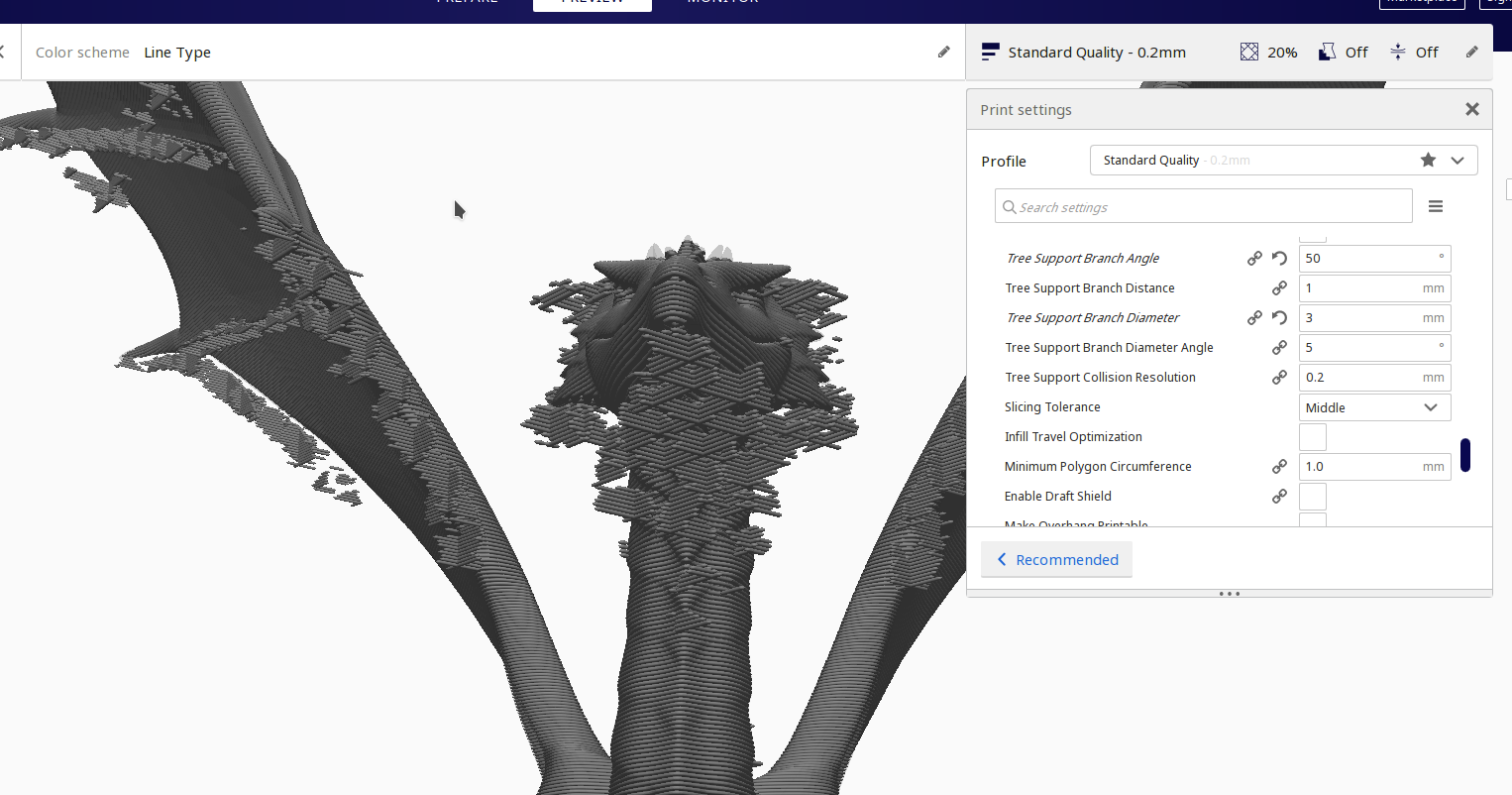This screenshot has width=1512, height=795.
Task: Click the link icon for Tree Support Branch Distance
Action: (1279, 287)
